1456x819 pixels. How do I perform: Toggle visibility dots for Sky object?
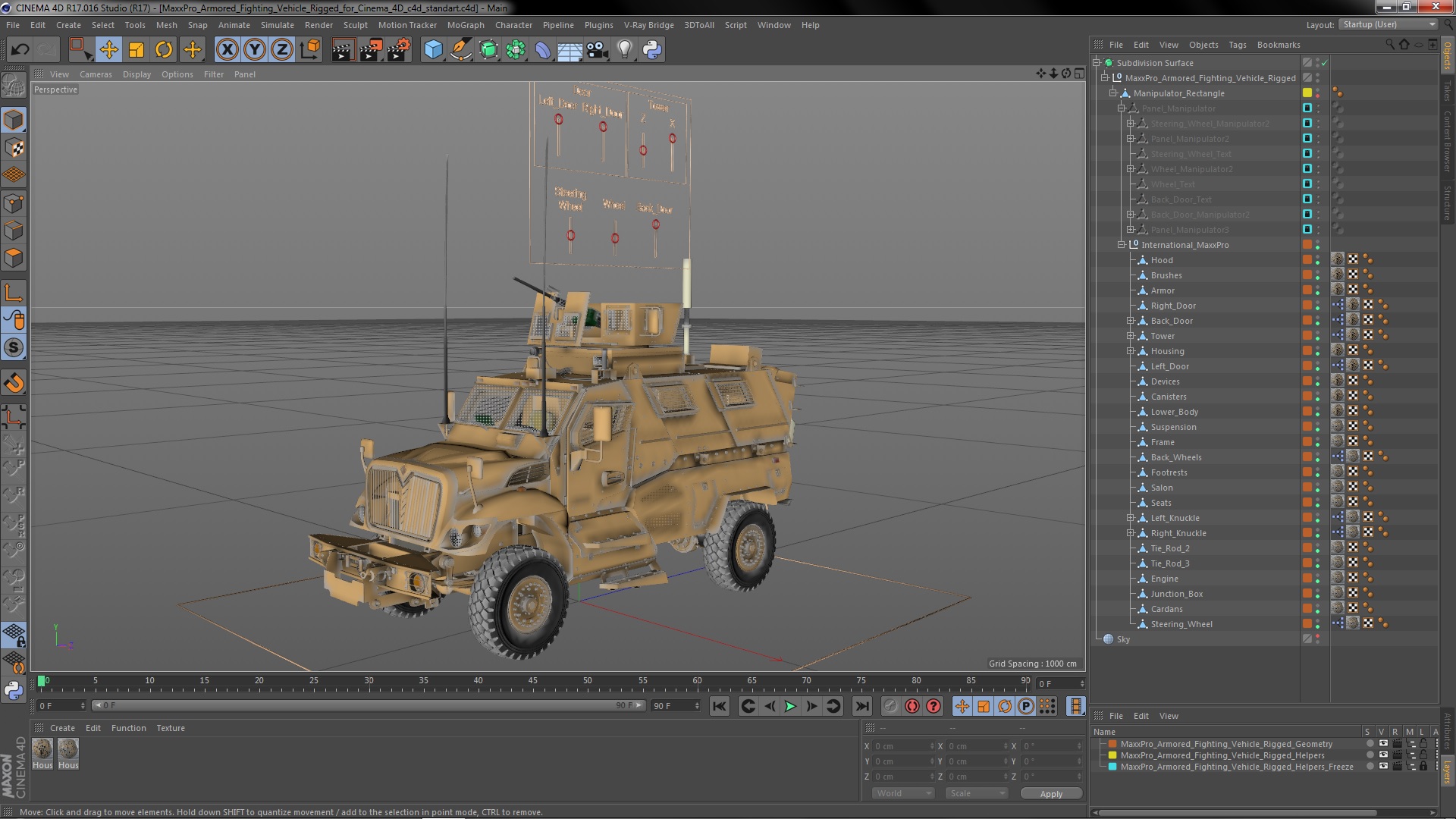point(1317,639)
